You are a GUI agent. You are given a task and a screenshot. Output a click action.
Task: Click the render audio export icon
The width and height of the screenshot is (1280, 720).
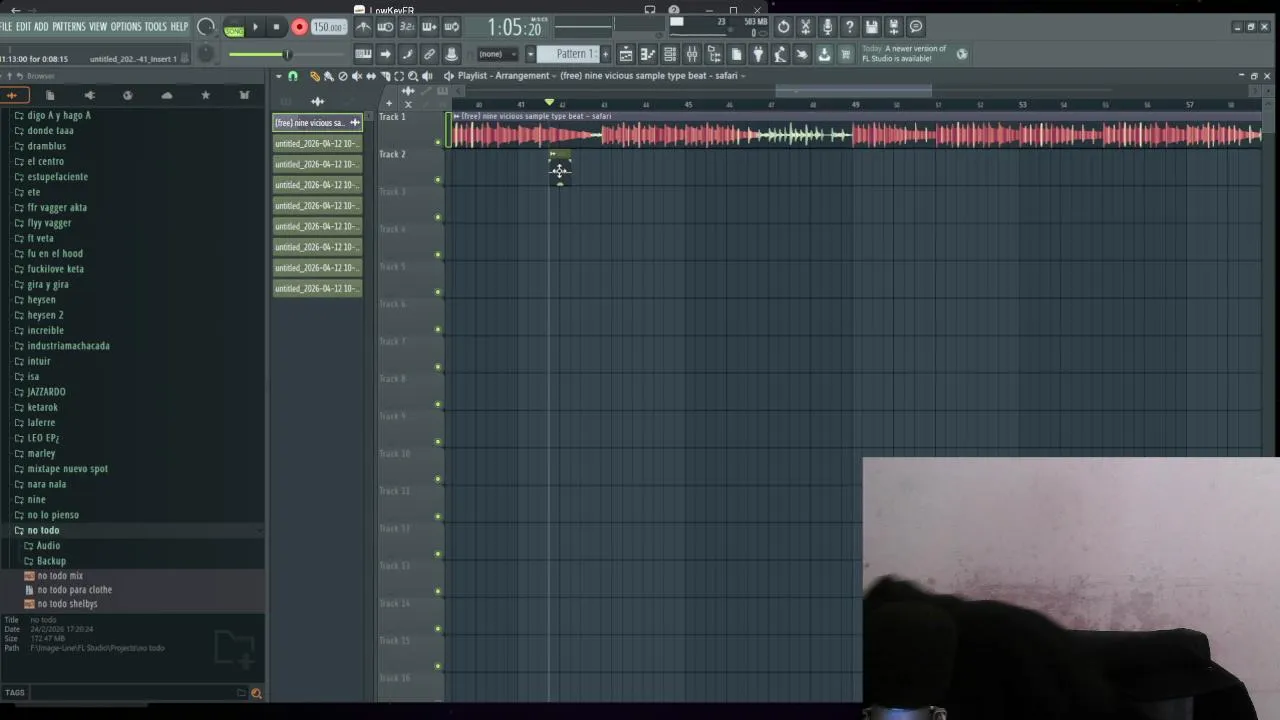click(893, 27)
